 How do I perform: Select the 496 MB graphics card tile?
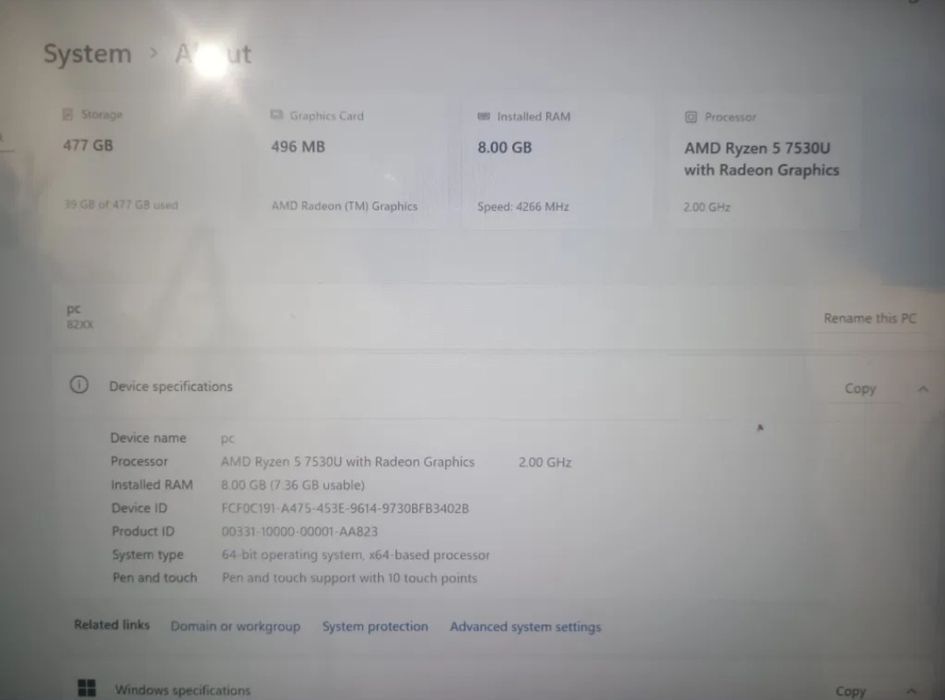[353, 160]
